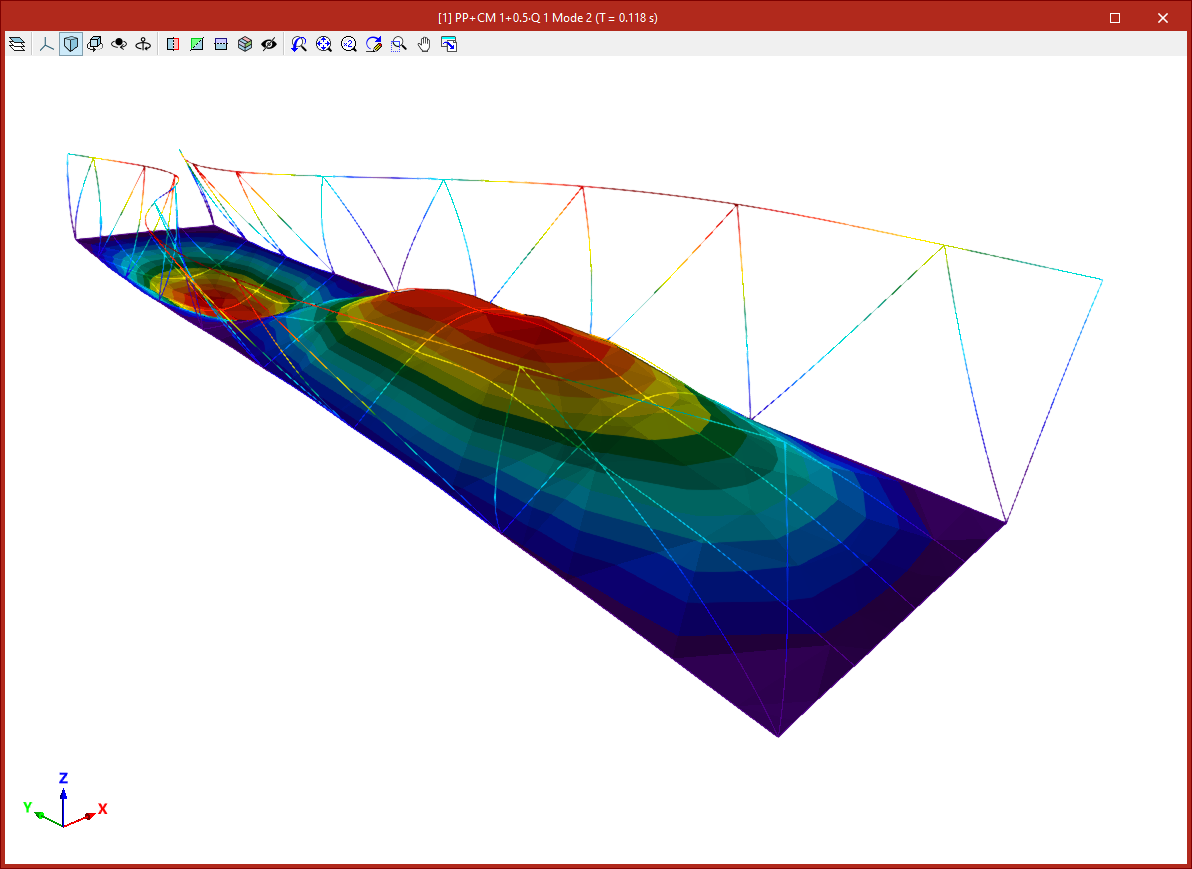Click the green square diagonal icon
This screenshot has height=869, width=1192.
(x=197, y=44)
